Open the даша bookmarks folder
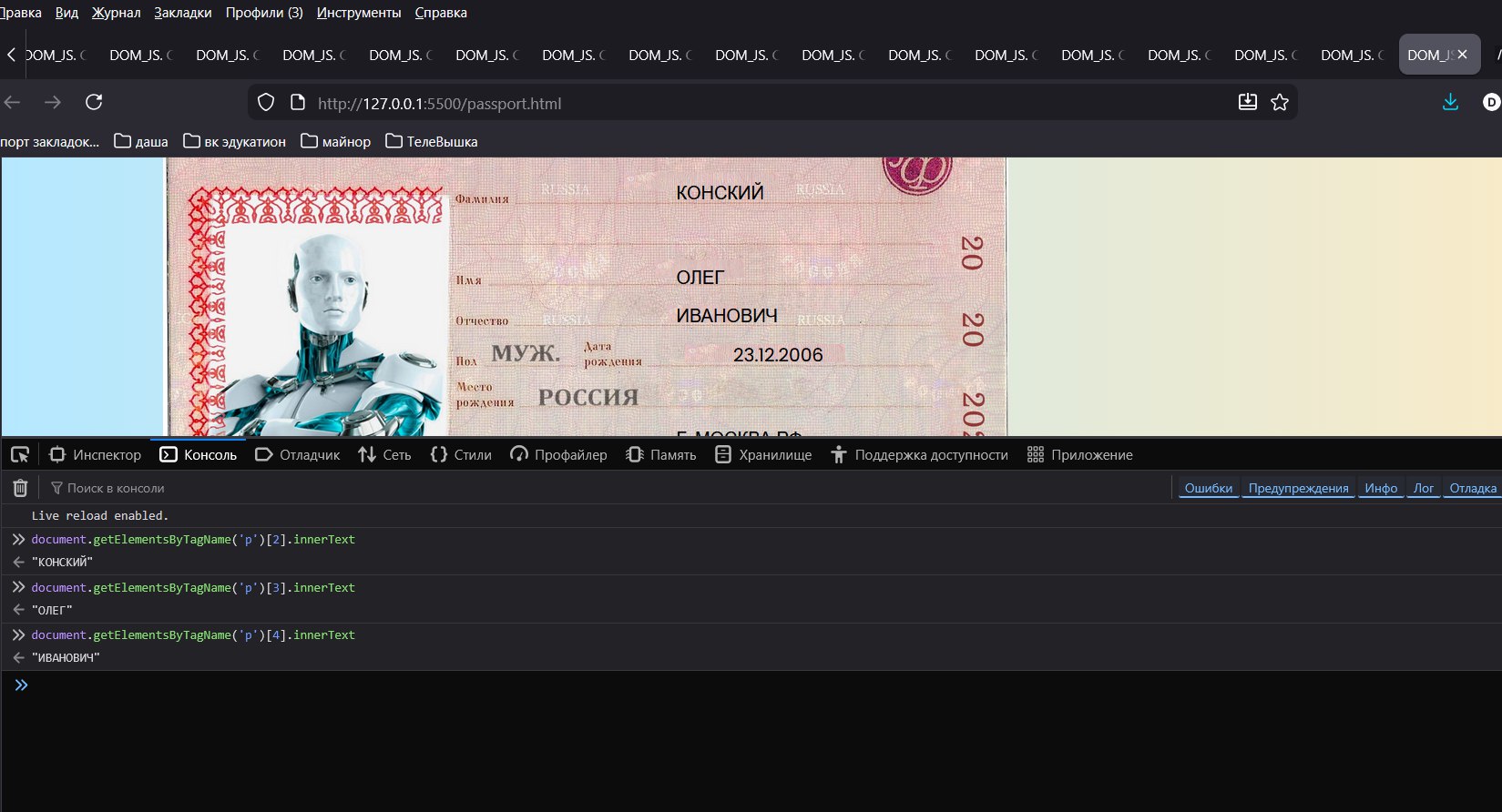The image size is (1502, 812). tap(141, 141)
